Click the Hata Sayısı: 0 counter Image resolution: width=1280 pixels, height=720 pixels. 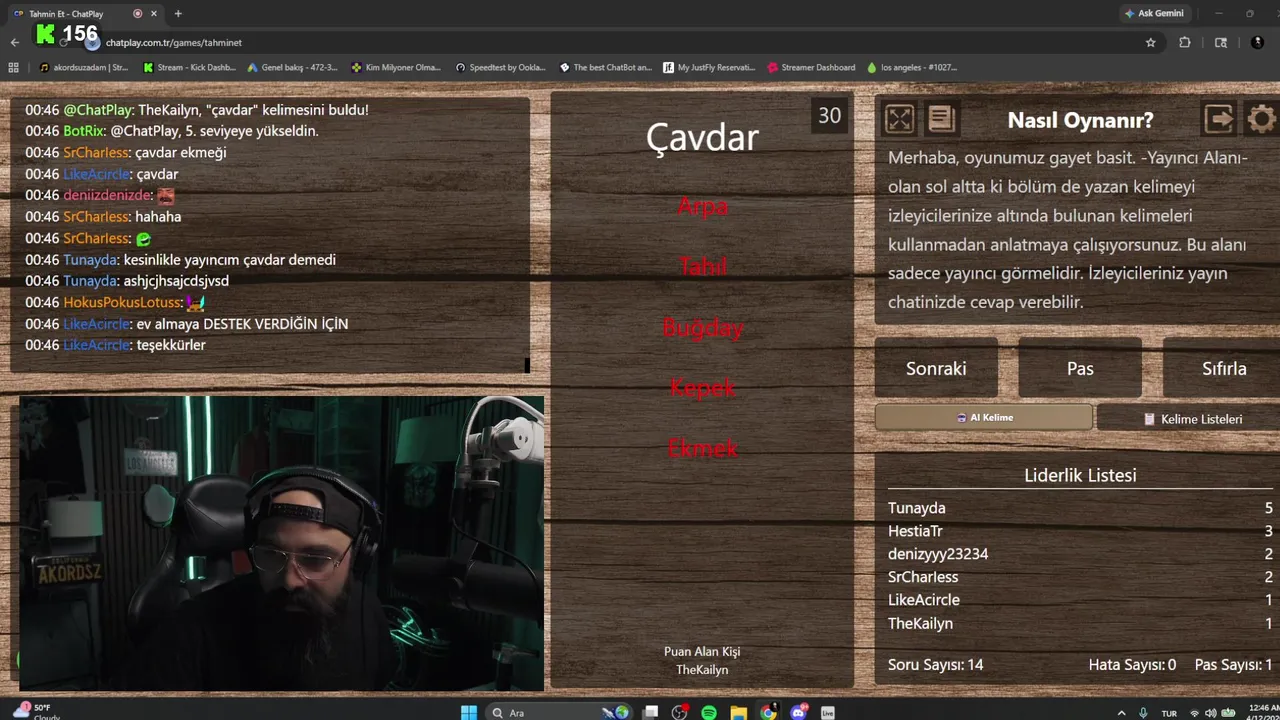(1132, 665)
